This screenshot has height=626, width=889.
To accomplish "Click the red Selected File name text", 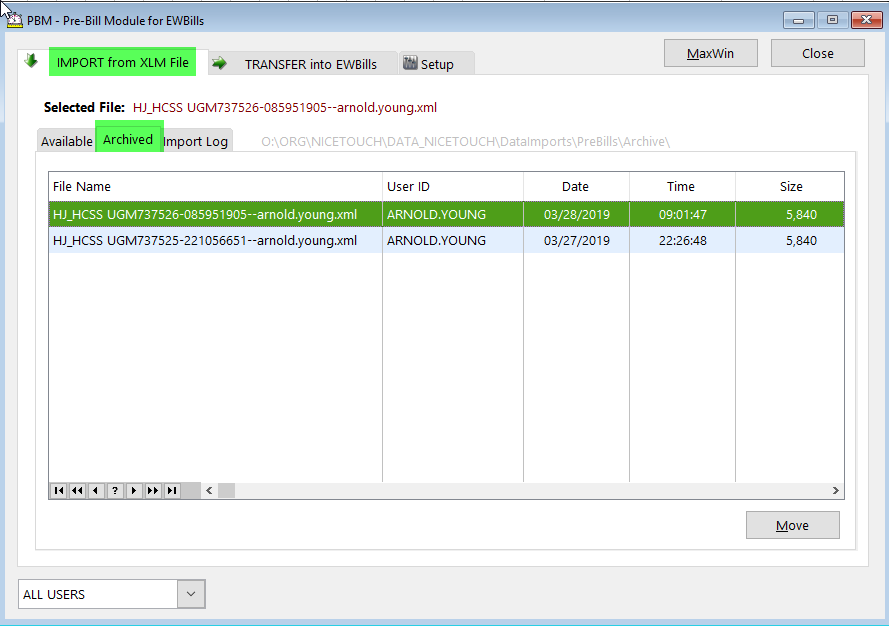I will pyautogui.click(x=285, y=107).
